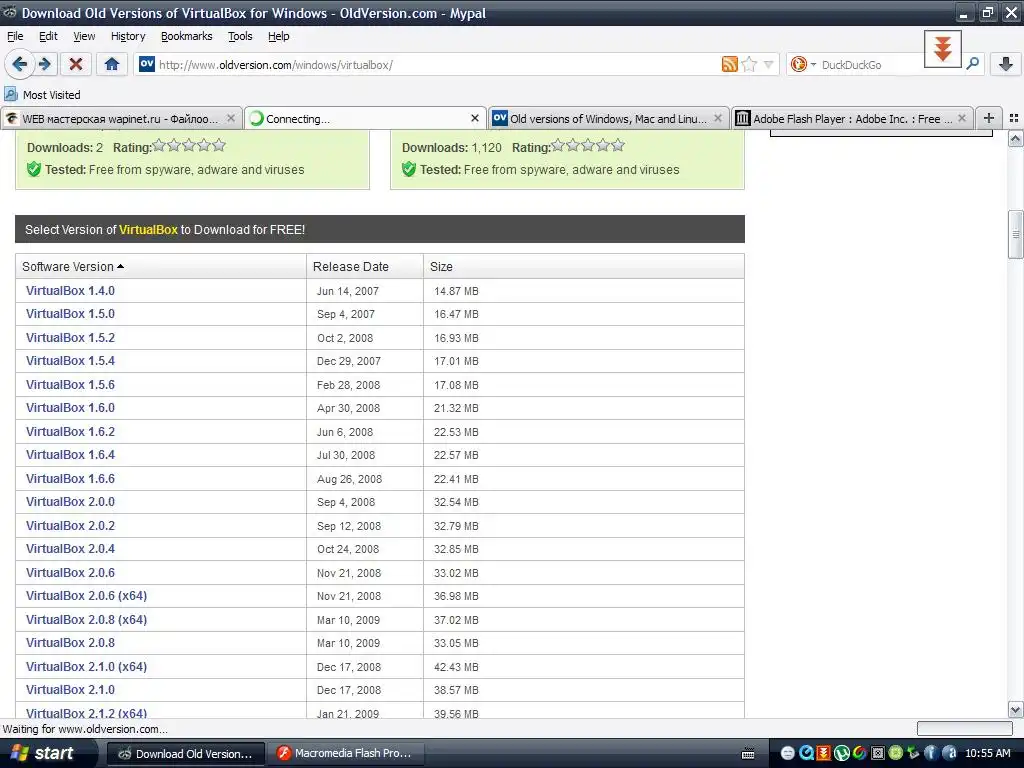Viewport: 1024px width, 768px height.
Task: Switch to the Adobe Flash Player tab
Action: [852, 118]
